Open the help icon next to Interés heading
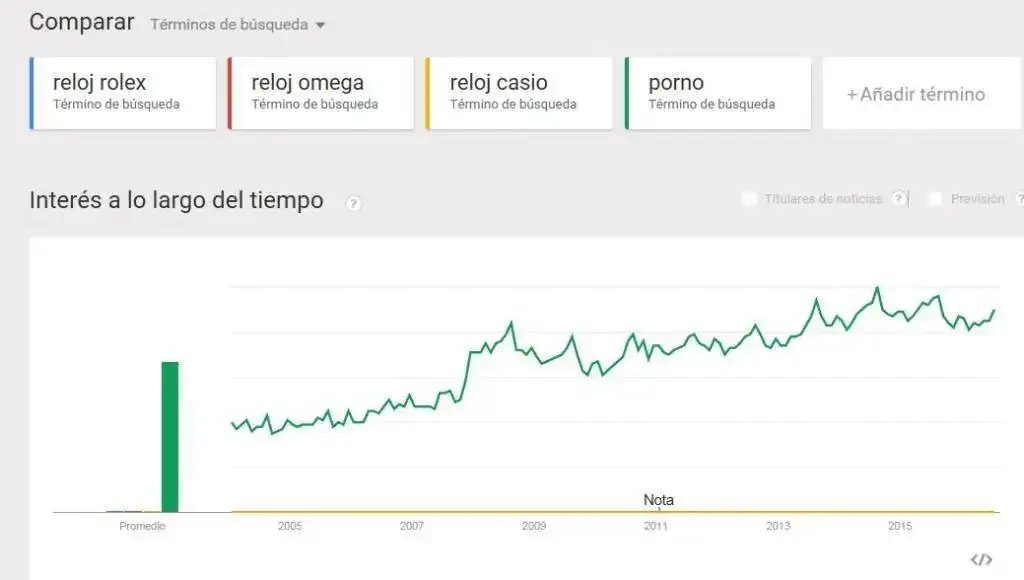This screenshot has height=580, width=1024. pos(351,205)
